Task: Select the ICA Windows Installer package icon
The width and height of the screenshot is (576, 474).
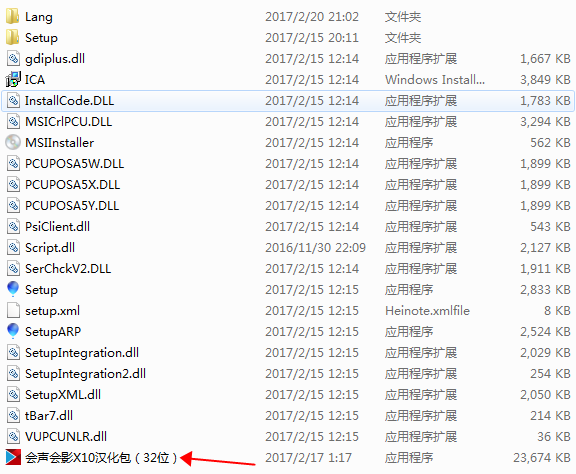Action: [13, 79]
